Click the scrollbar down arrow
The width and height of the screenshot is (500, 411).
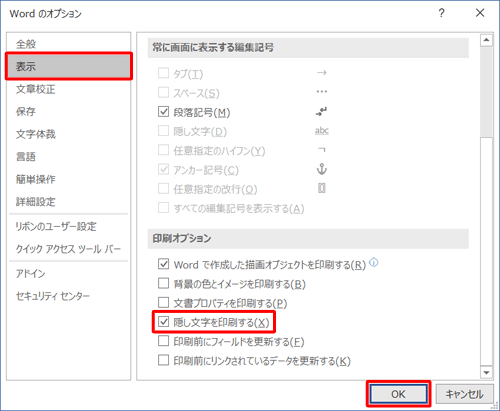pos(486,372)
